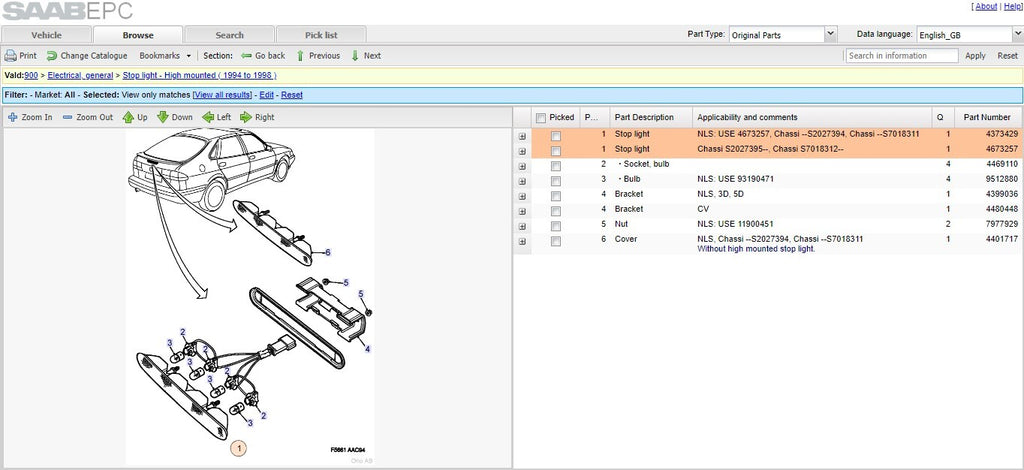The image size is (1024, 470).
Task: Follow the 900 breadcrumb link
Action: (x=31, y=76)
